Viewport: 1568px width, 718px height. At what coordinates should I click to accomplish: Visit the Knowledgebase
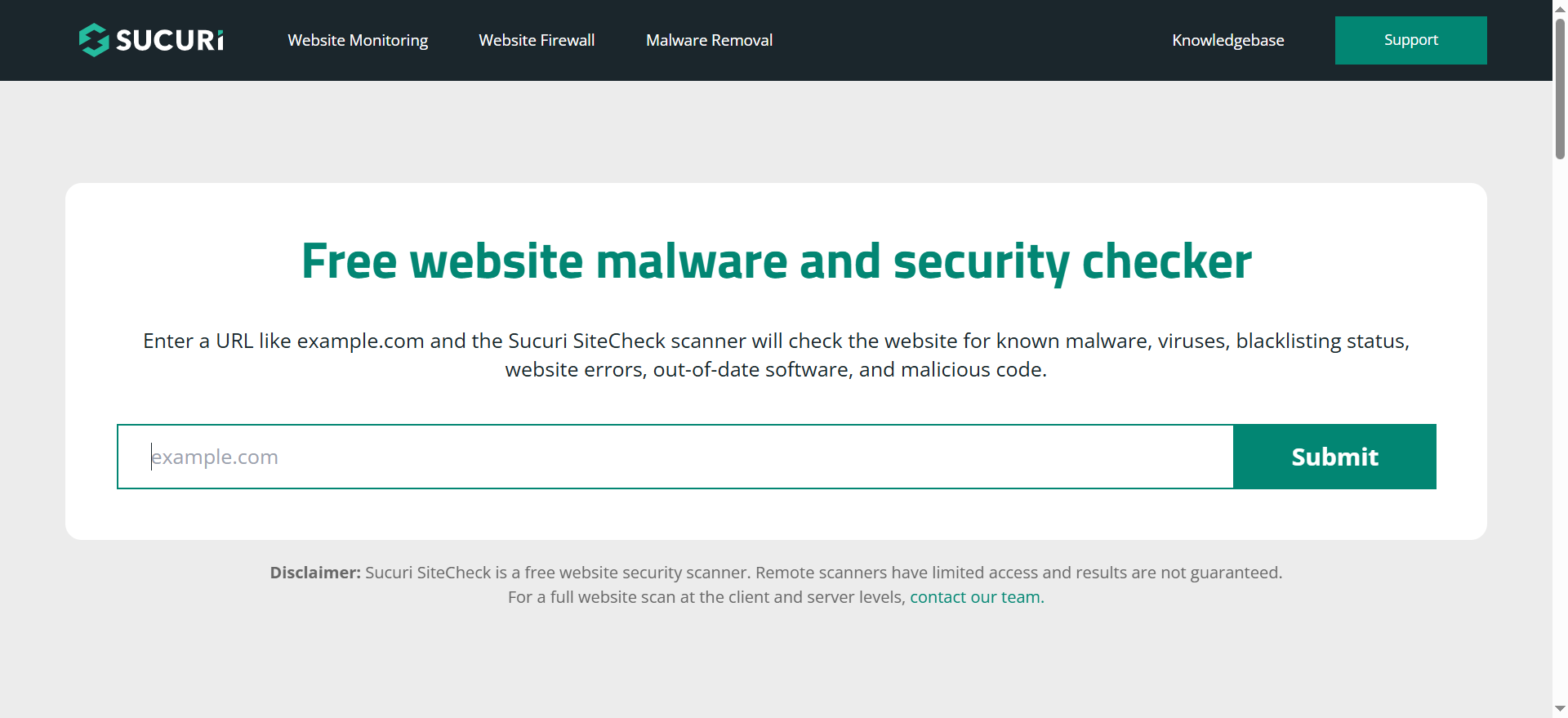pos(1228,40)
